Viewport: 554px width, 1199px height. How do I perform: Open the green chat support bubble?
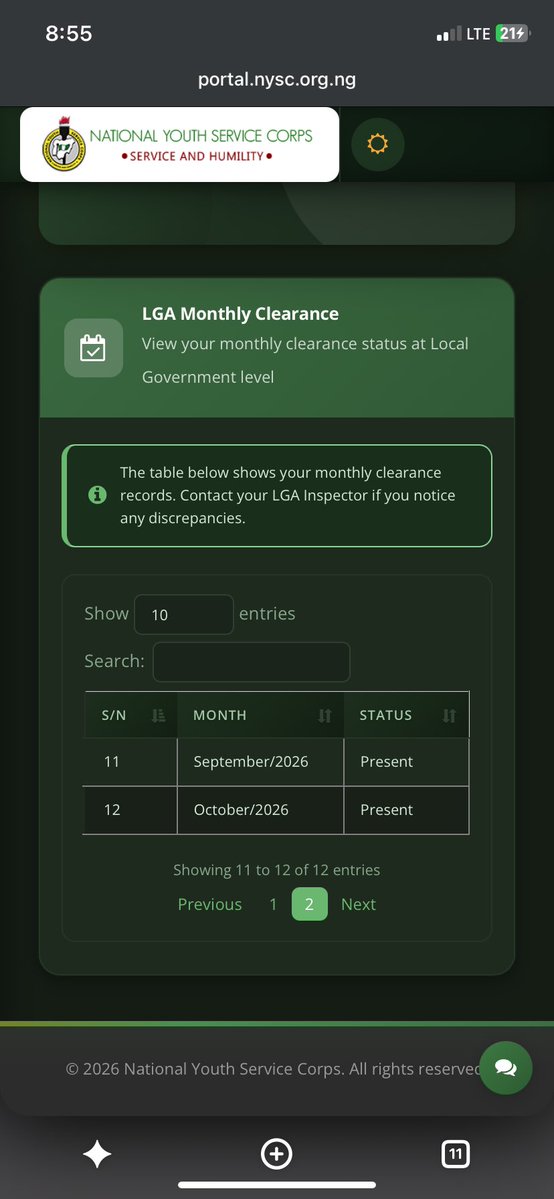point(506,1068)
